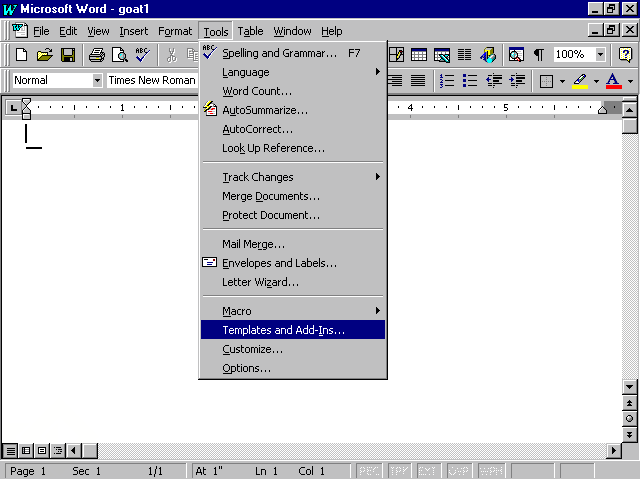This screenshot has width=640, height=480.
Task: Apply the red Font Color
Action: [613, 81]
